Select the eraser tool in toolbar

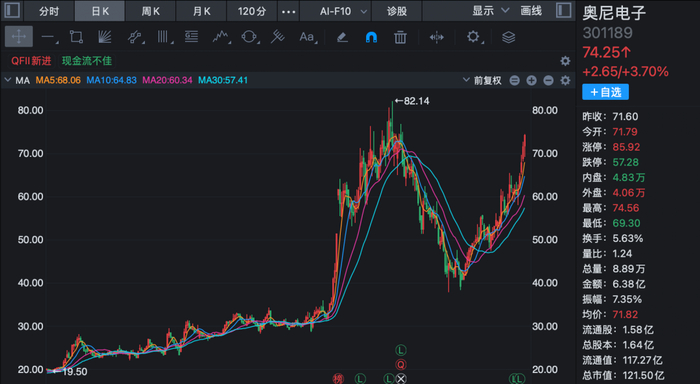point(342,37)
